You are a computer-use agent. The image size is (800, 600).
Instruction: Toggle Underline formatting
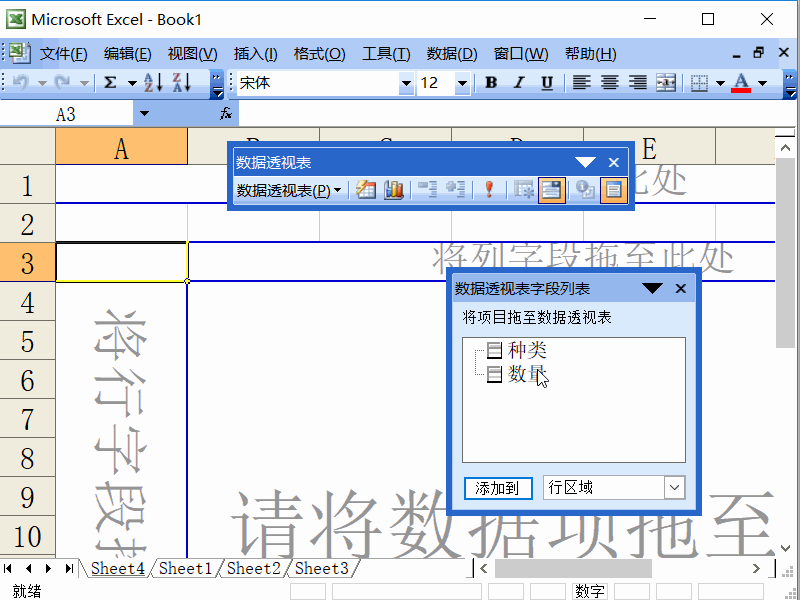547,82
